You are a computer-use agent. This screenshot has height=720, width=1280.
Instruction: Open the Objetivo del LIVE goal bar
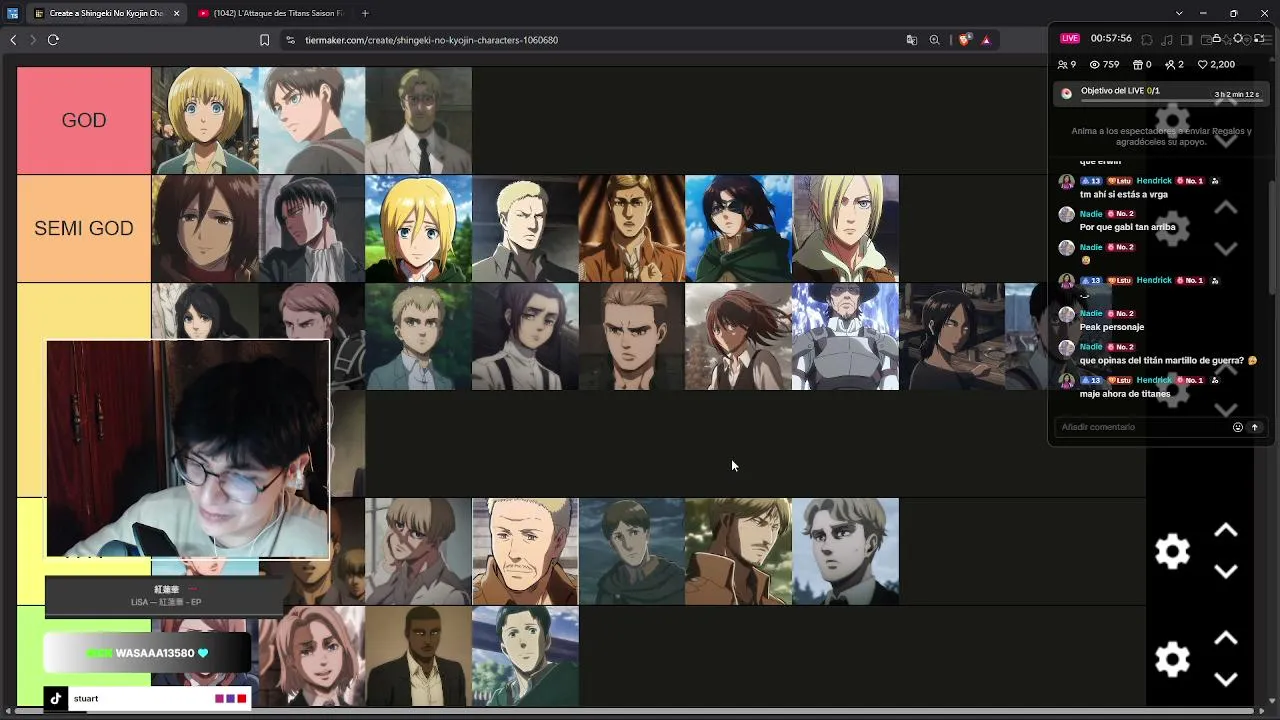click(1160, 93)
